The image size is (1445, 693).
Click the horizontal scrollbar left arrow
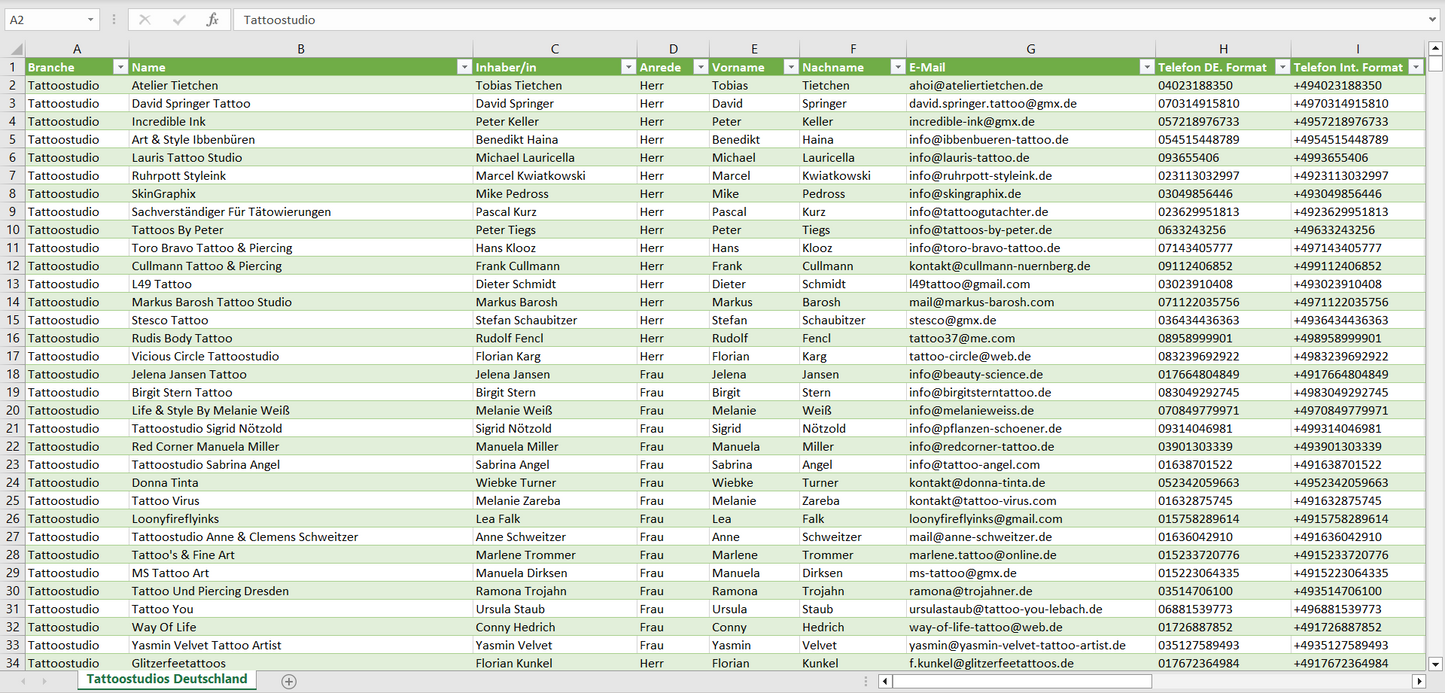[x=885, y=681]
